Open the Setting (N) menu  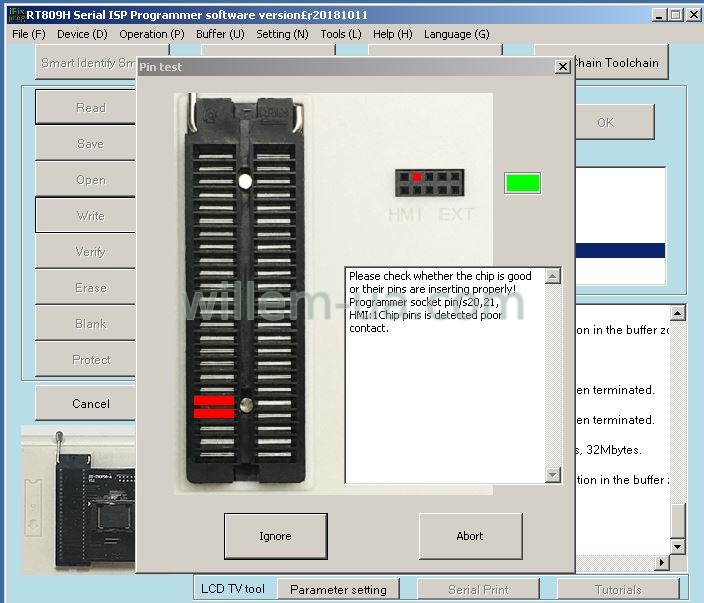click(282, 34)
